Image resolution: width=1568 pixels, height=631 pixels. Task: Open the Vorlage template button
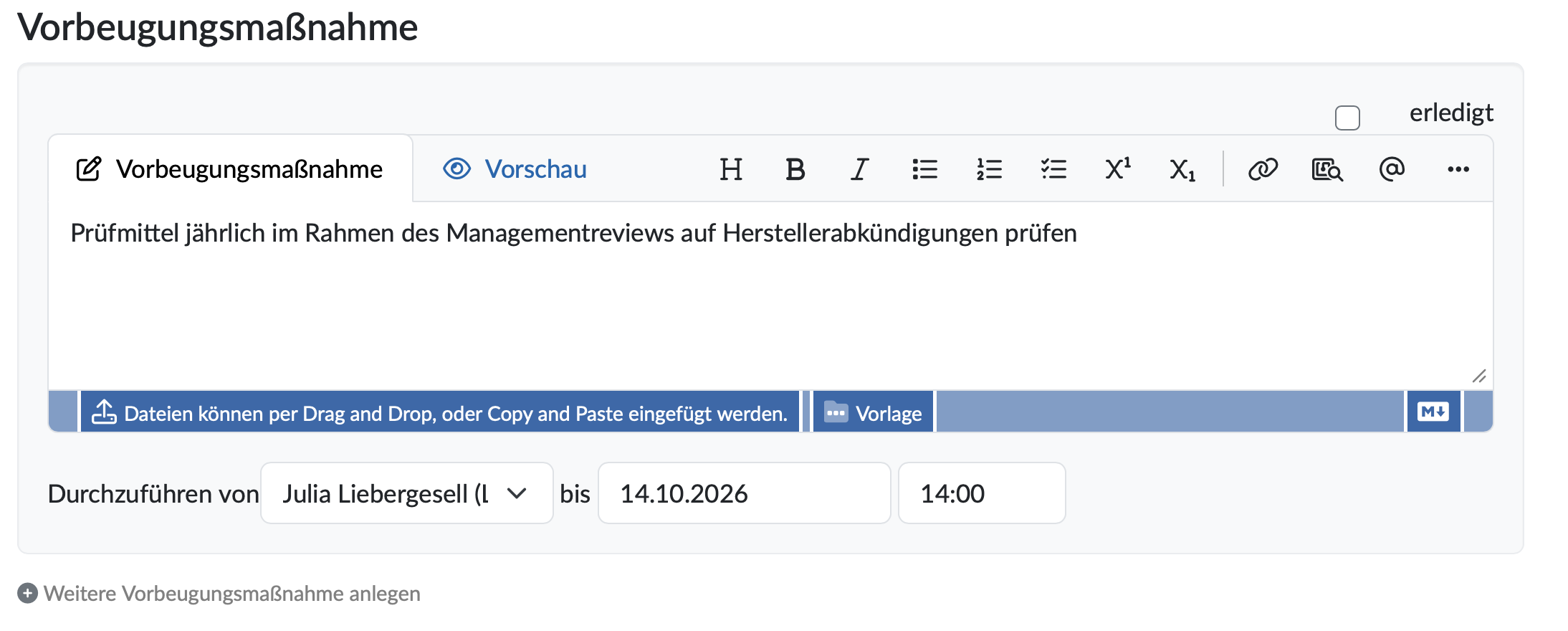873,412
